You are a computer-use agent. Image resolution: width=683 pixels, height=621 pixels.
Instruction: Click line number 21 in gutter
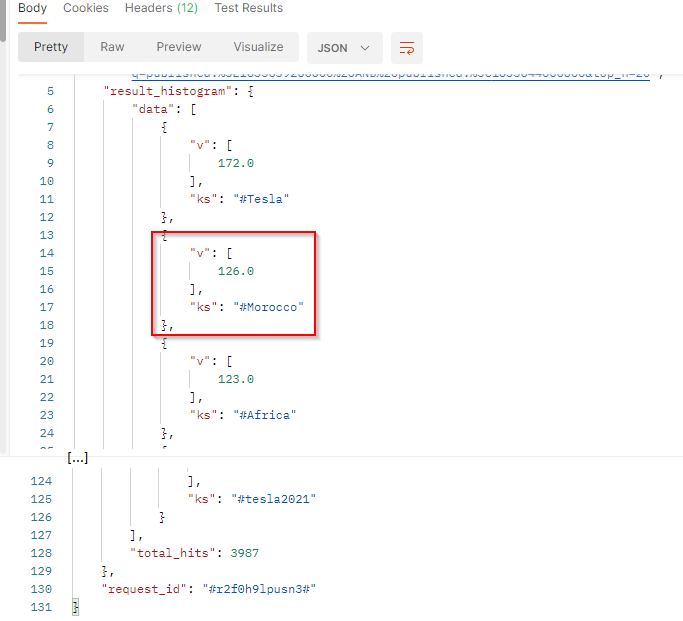coord(47,379)
